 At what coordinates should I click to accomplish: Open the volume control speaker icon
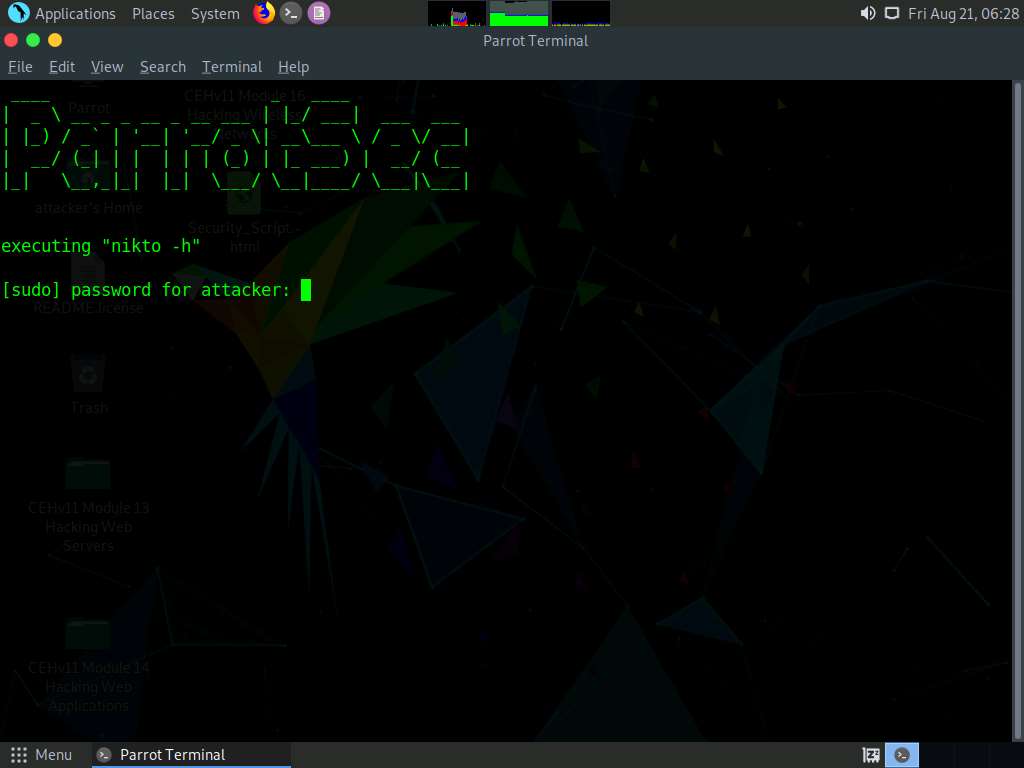click(x=868, y=13)
